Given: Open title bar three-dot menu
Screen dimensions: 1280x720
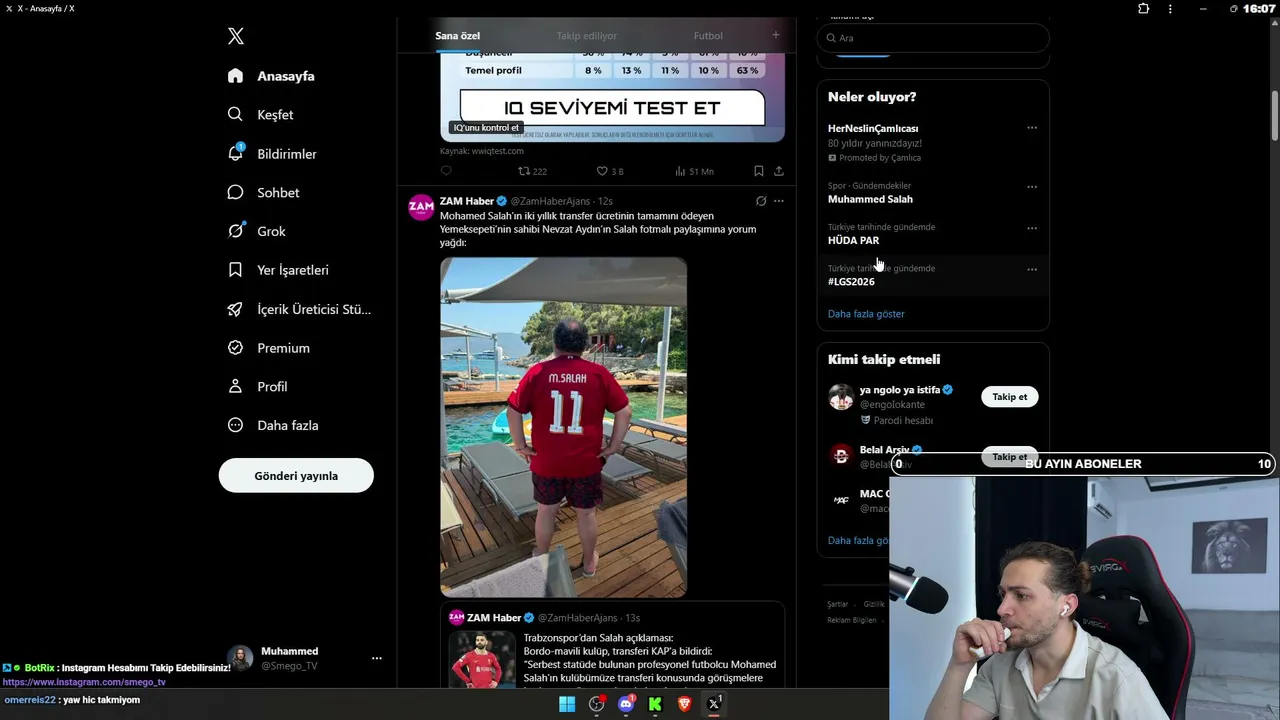Looking at the screenshot, I should pos(1170,9).
